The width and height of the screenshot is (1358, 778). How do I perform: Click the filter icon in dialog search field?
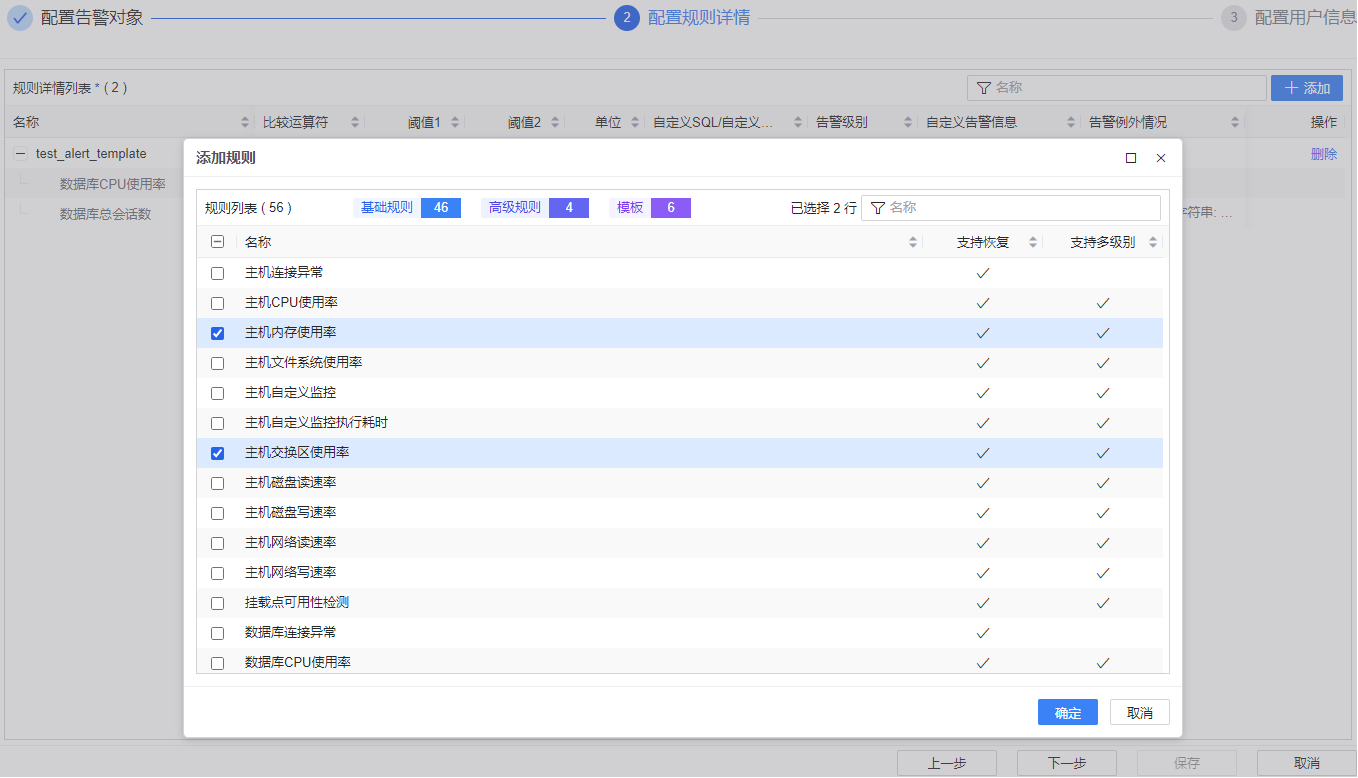[x=877, y=208]
